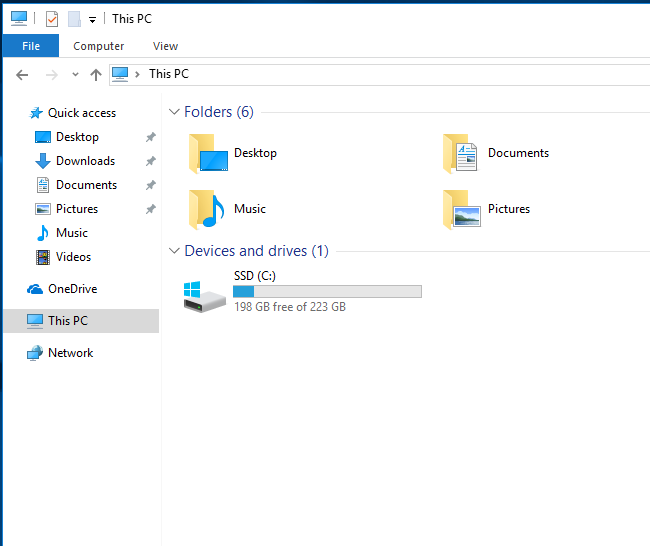This screenshot has height=546, width=650.
Task: Click the Network globe icon
Action: click(x=35, y=353)
